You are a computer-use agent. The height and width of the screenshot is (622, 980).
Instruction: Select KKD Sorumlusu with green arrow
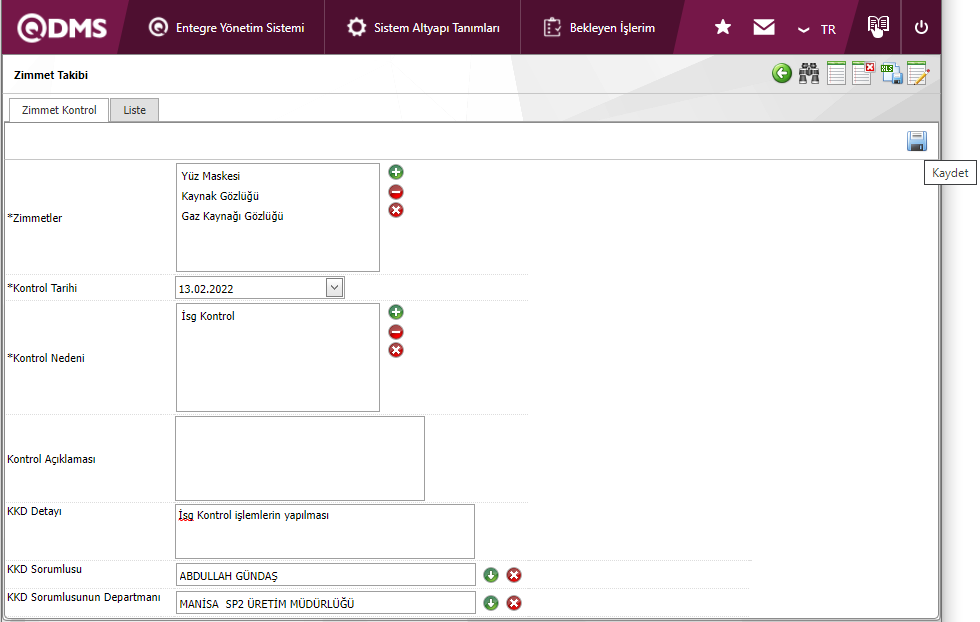(x=491, y=575)
